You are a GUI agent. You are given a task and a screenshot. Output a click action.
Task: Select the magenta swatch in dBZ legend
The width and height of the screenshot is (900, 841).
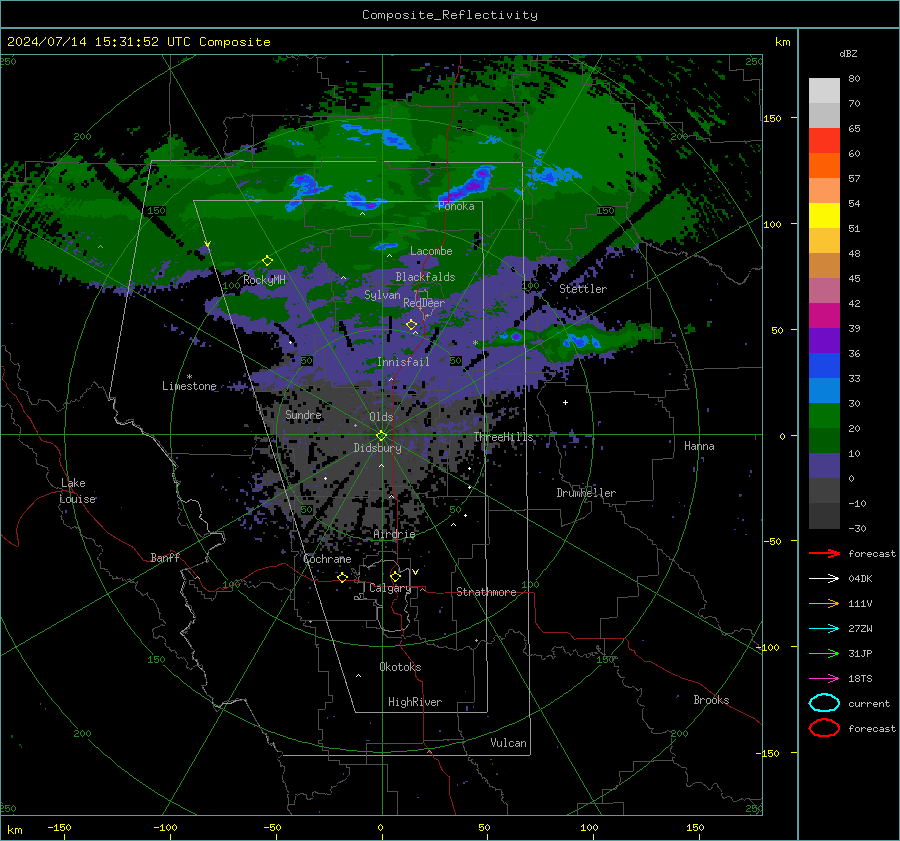(x=824, y=316)
